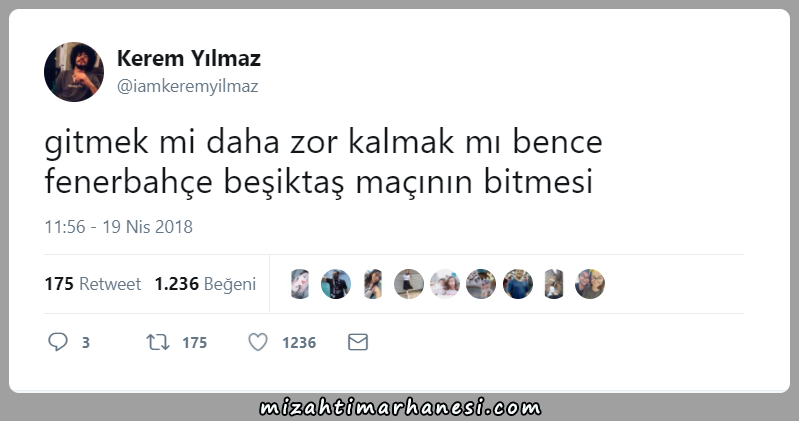
Task: Click the last liker avatar with glasses
Action: pyautogui.click(x=590, y=284)
